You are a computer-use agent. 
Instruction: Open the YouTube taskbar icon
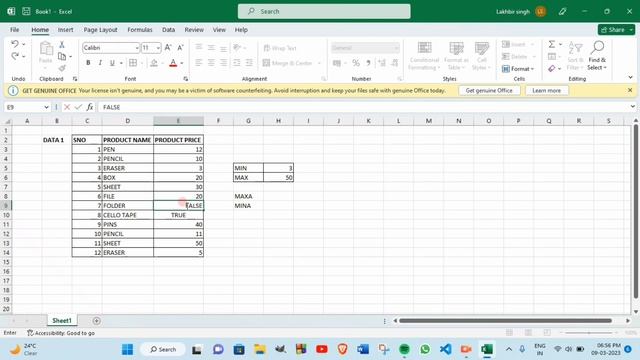322,349
